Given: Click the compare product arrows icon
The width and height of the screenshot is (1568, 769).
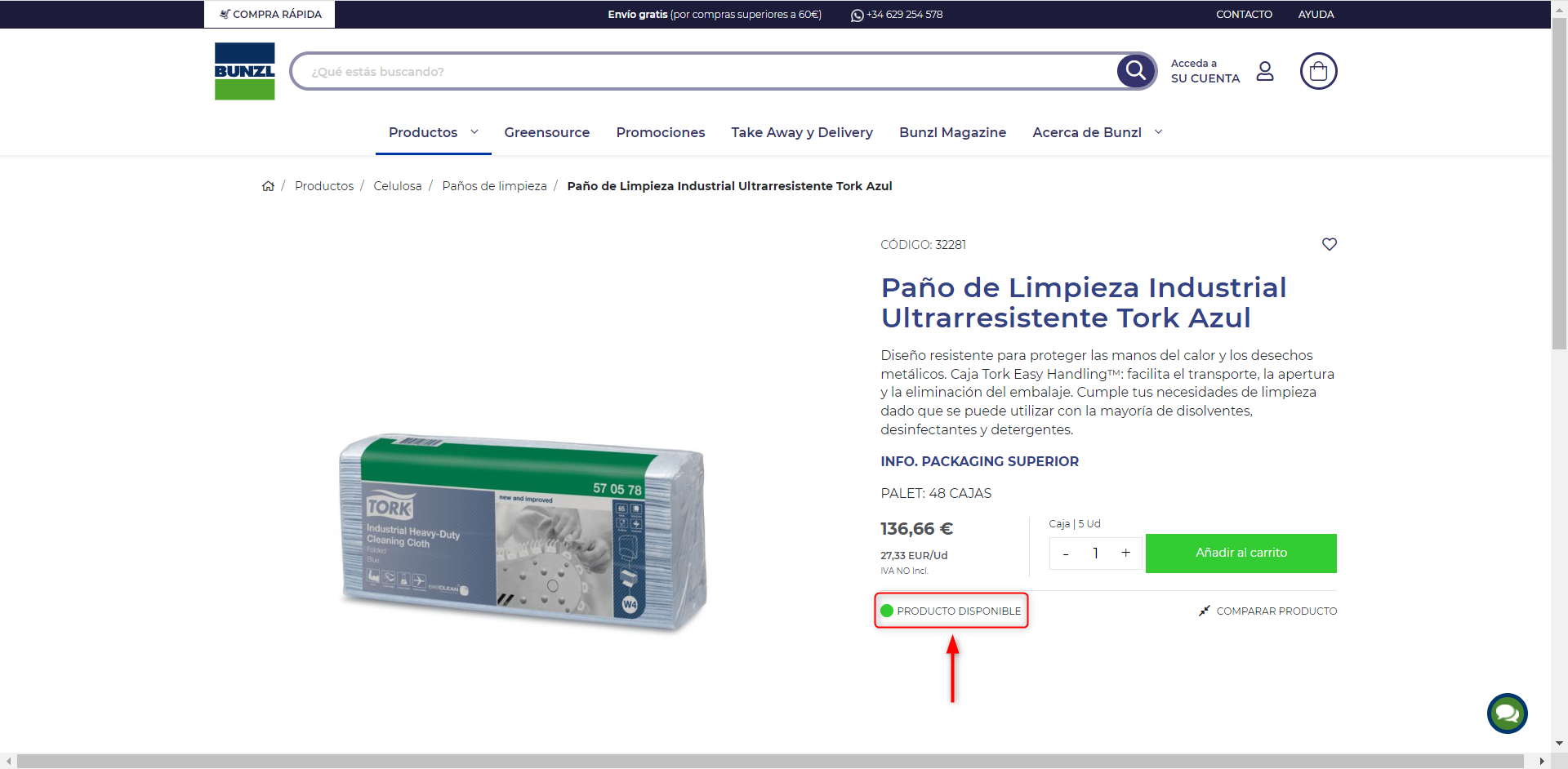Looking at the screenshot, I should click(x=1205, y=611).
